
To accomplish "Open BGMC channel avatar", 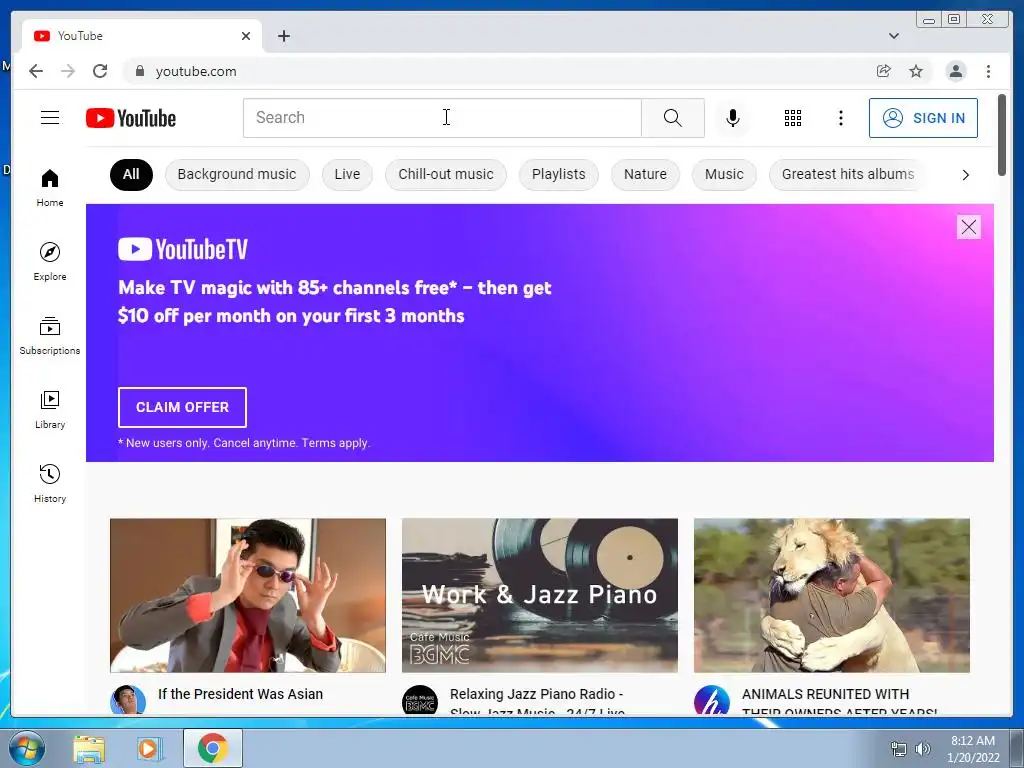I will (x=419, y=700).
